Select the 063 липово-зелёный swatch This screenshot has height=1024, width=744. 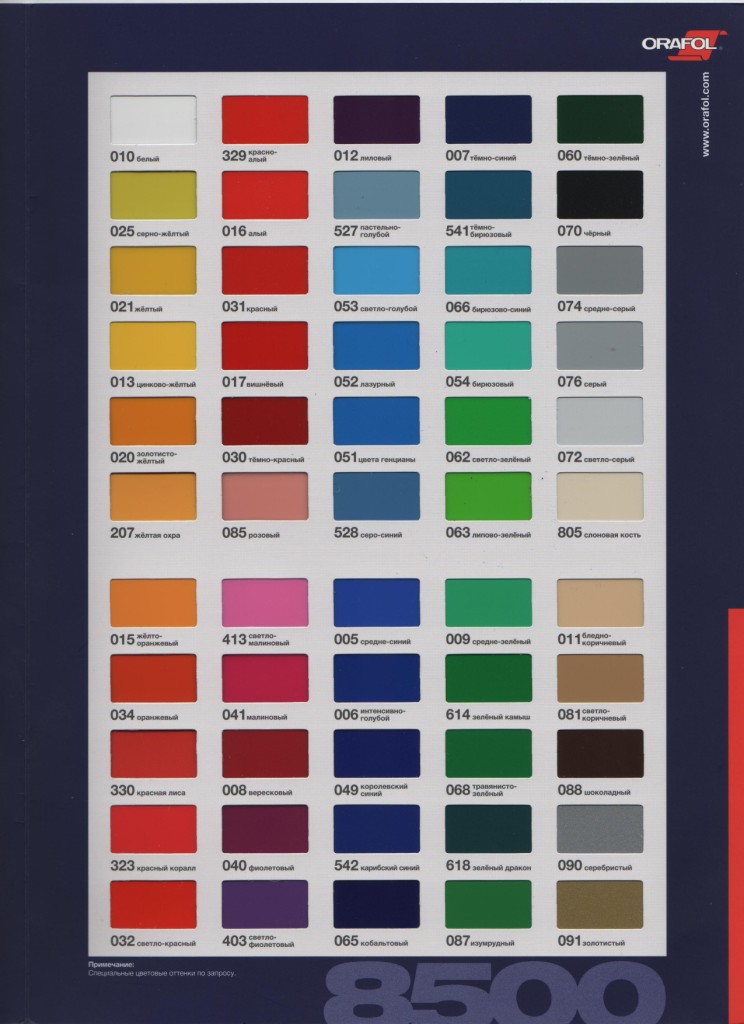tap(488, 496)
